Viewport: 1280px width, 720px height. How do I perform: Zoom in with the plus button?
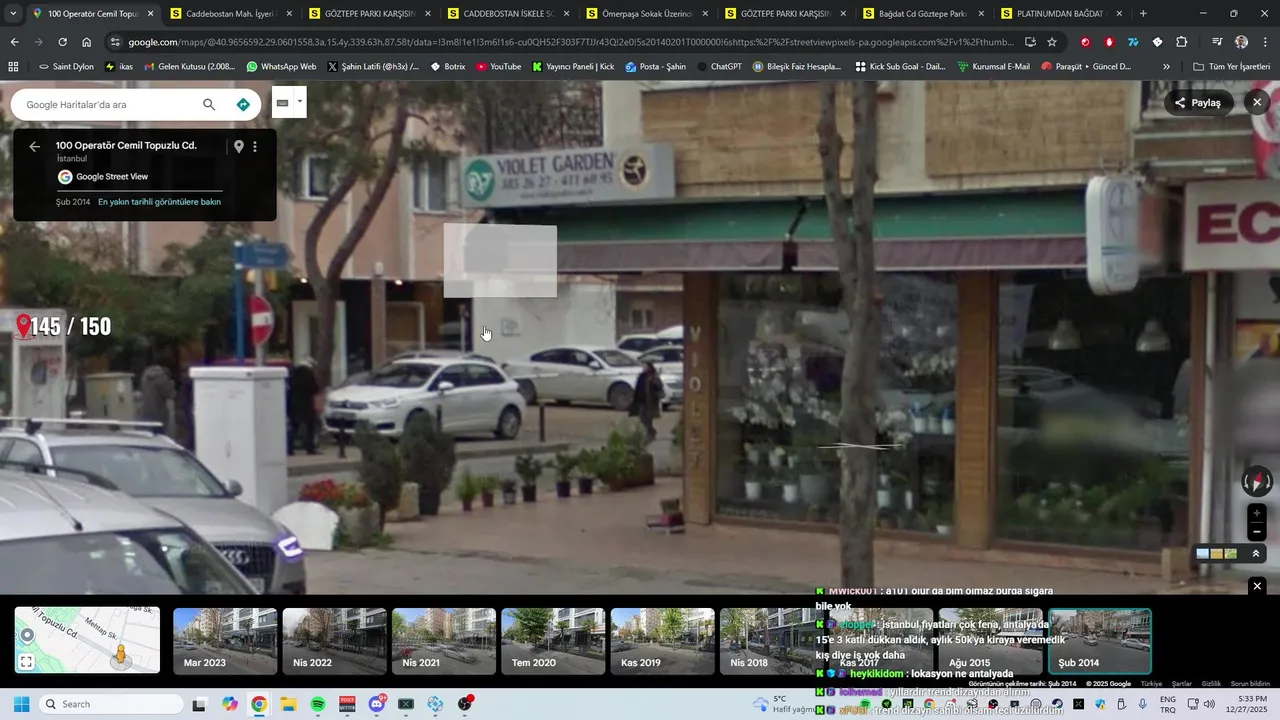coord(1257,513)
